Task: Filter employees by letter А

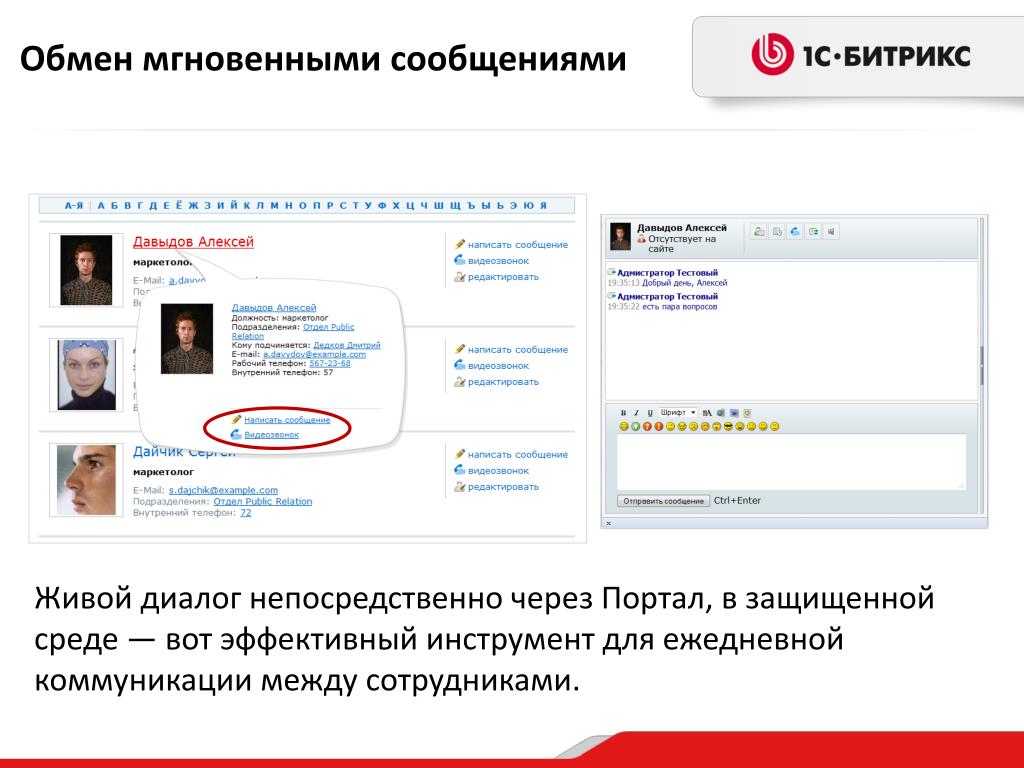Action: [x=101, y=205]
